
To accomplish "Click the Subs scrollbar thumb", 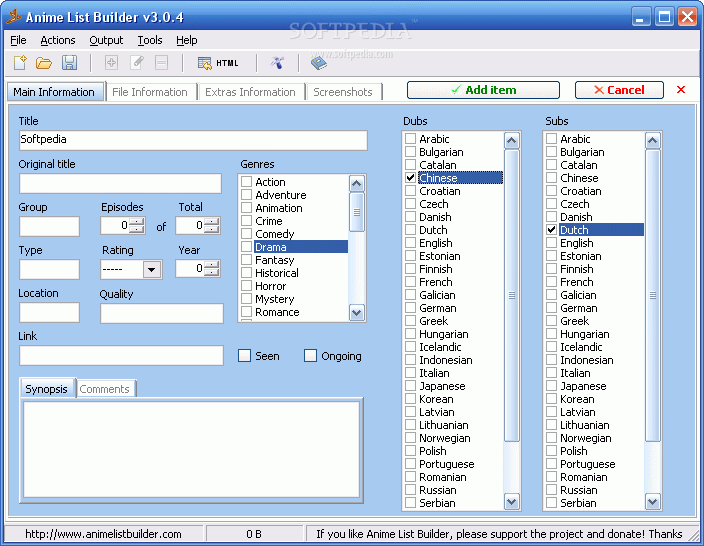I will (652, 295).
